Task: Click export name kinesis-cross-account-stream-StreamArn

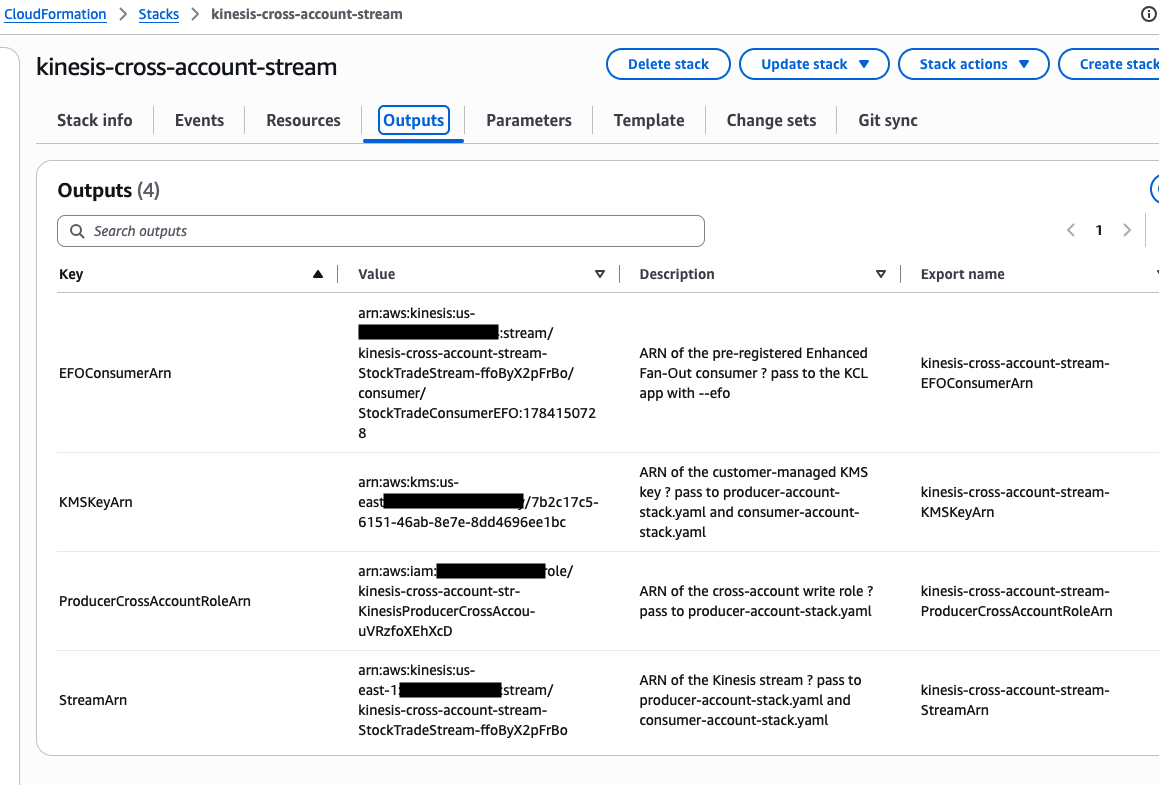Action: coord(1015,700)
